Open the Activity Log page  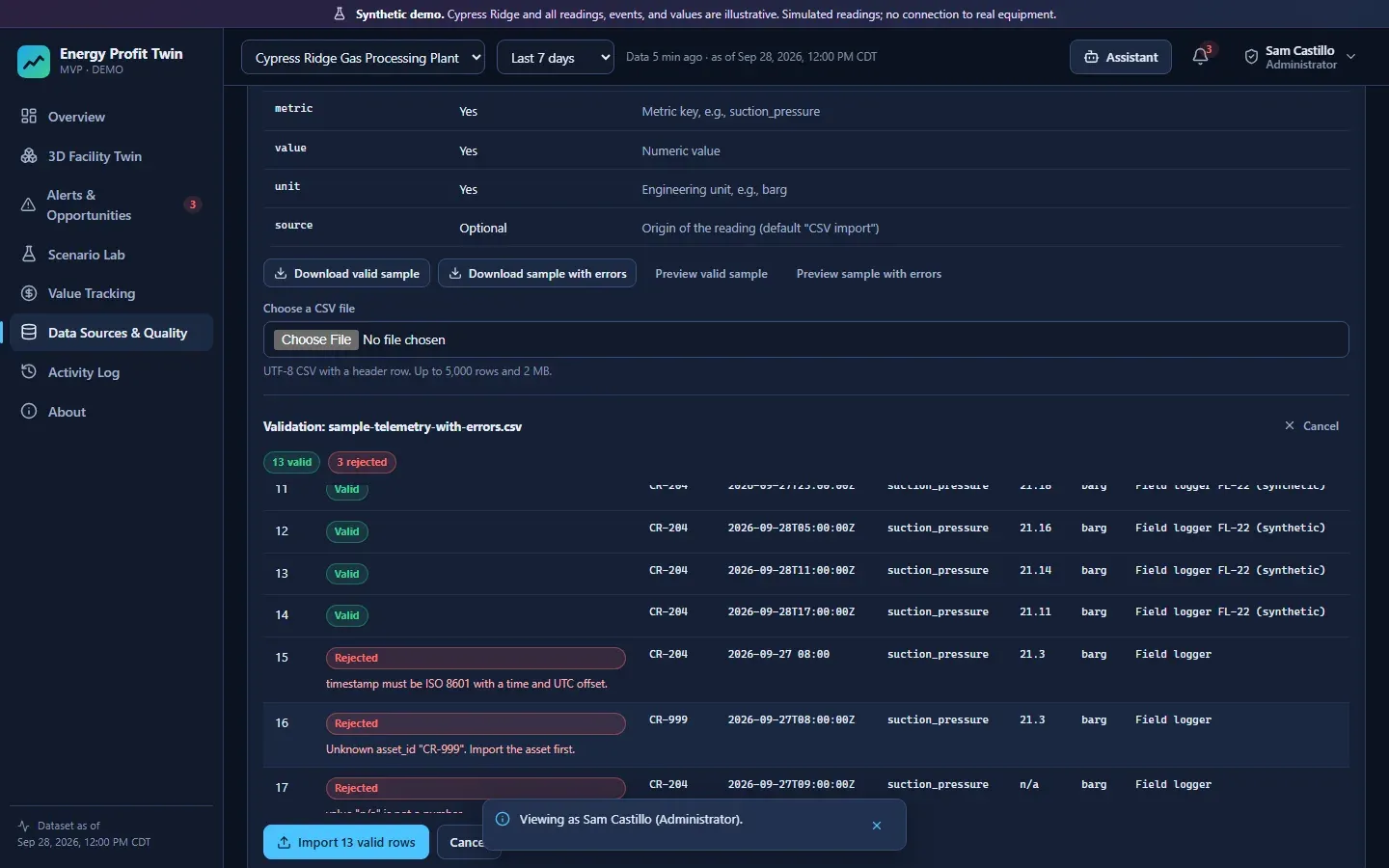pyautogui.click(x=111, y=372)
